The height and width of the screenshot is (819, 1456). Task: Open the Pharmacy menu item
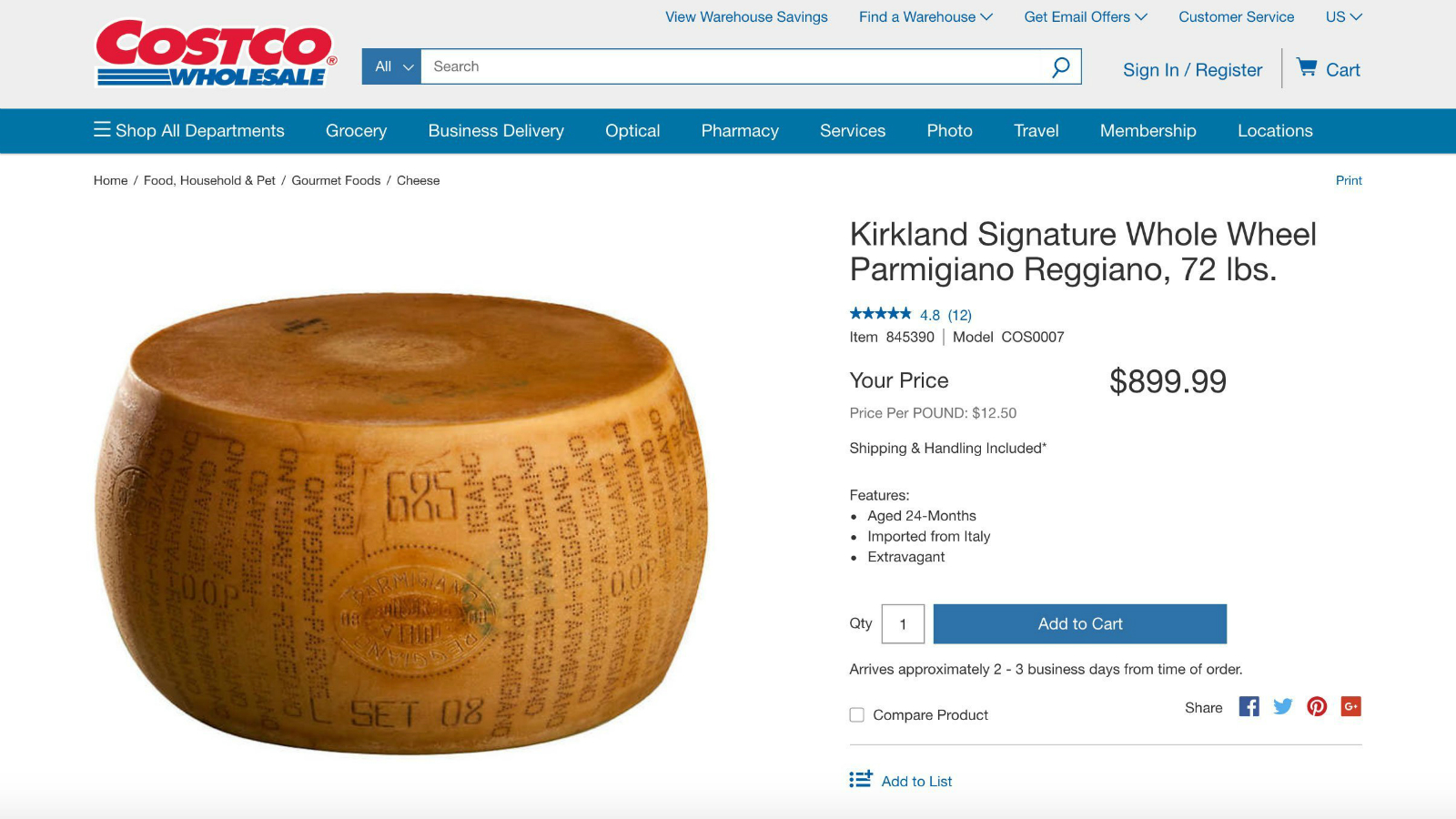740,130
